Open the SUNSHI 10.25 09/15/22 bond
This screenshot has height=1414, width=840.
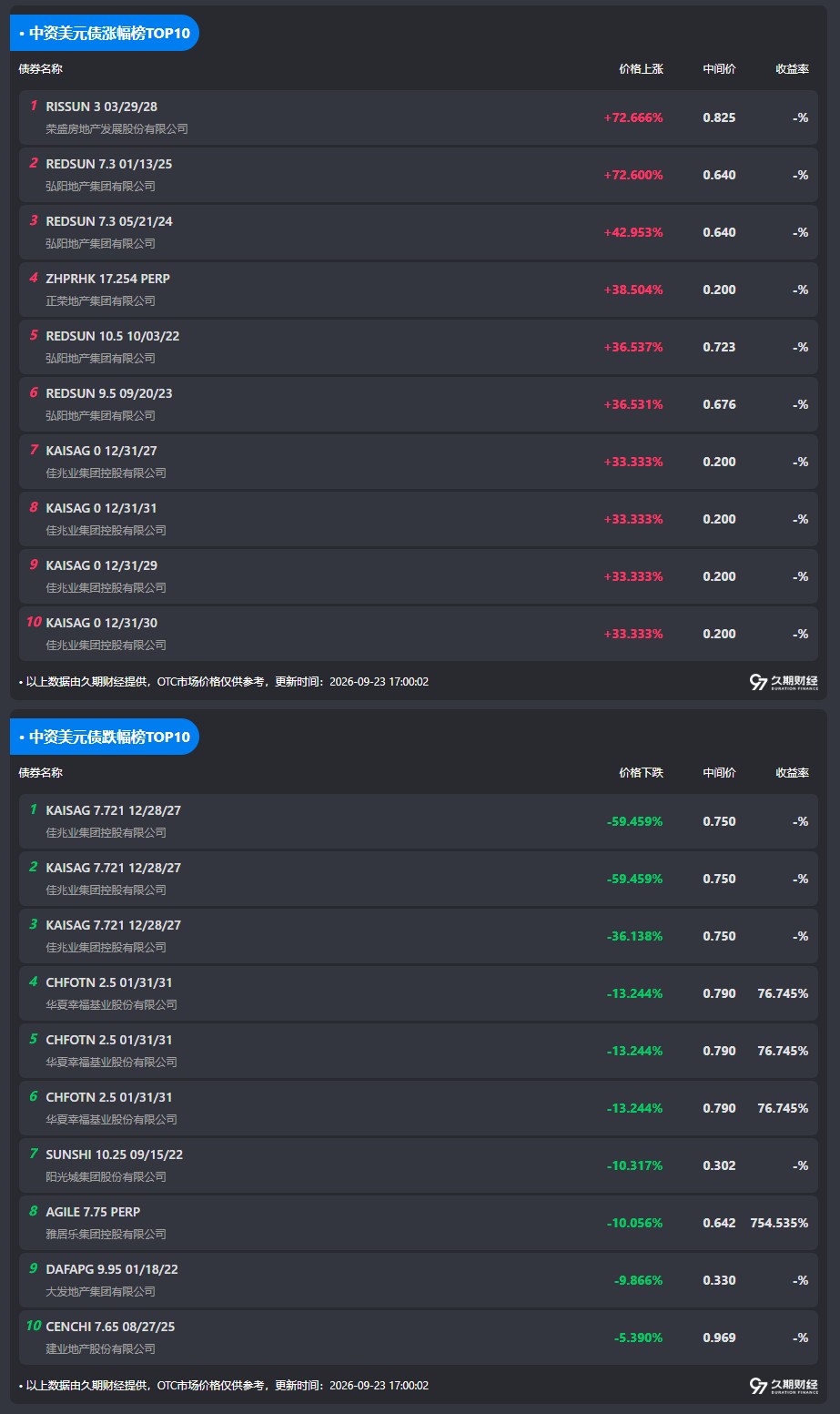(115, 1155)
